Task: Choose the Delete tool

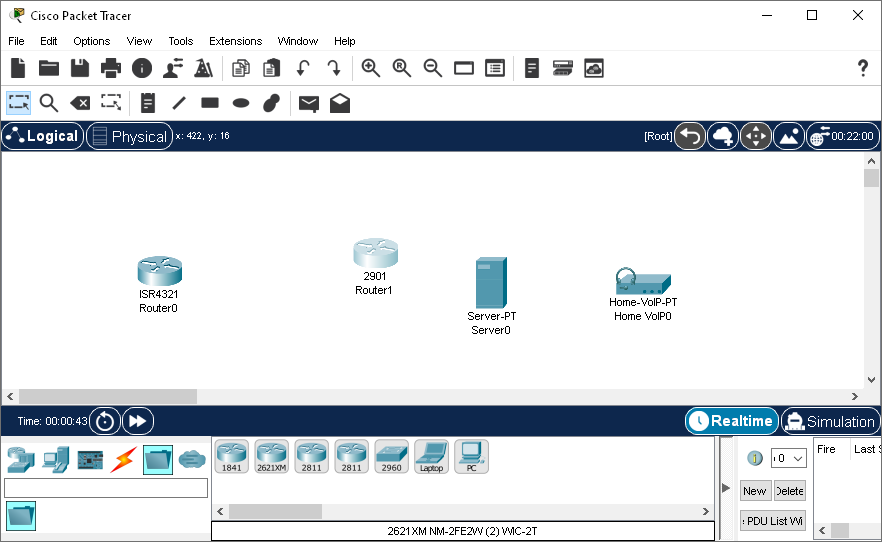Action: click(80, 103)
